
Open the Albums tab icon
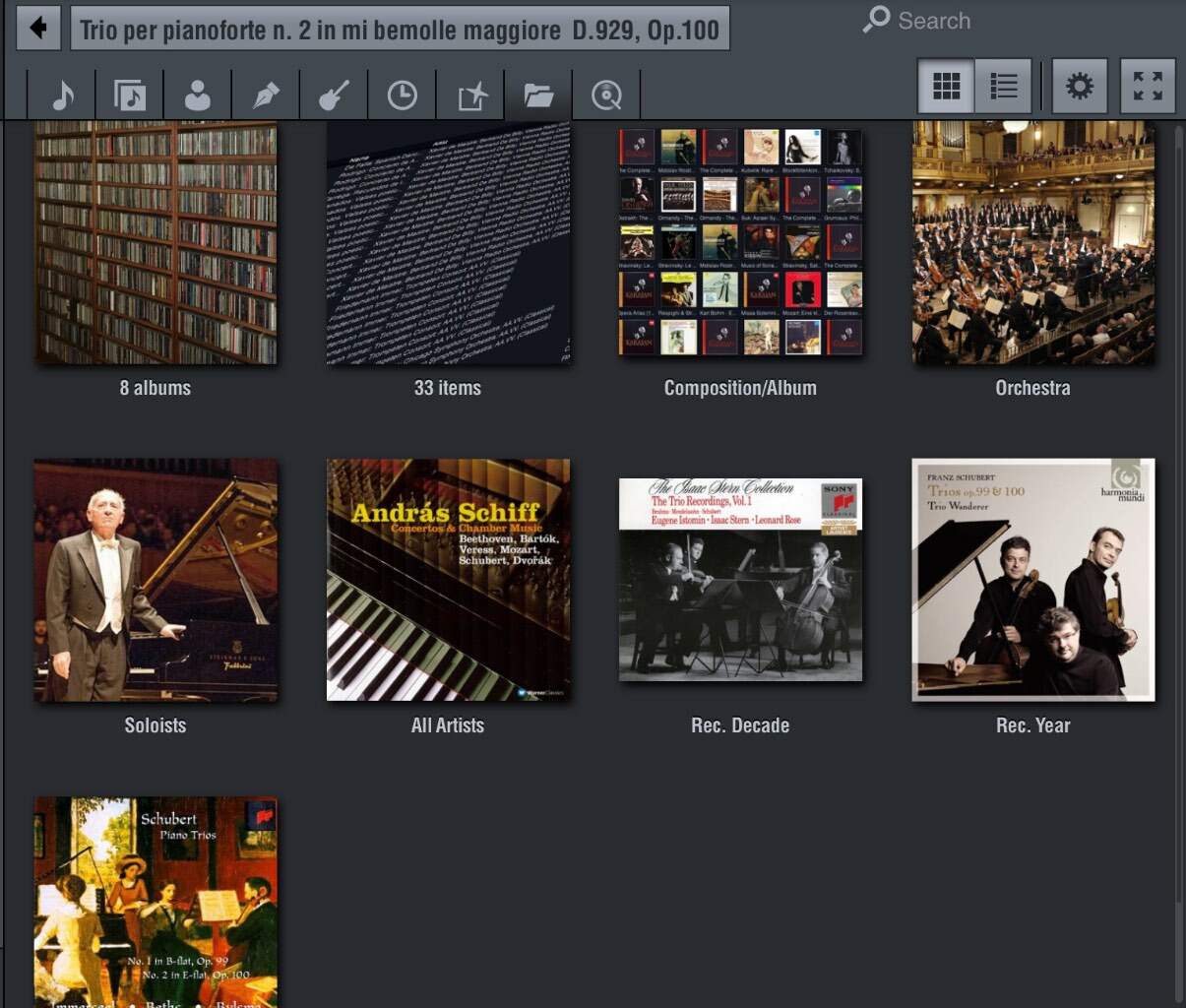[x=130, y=95]
